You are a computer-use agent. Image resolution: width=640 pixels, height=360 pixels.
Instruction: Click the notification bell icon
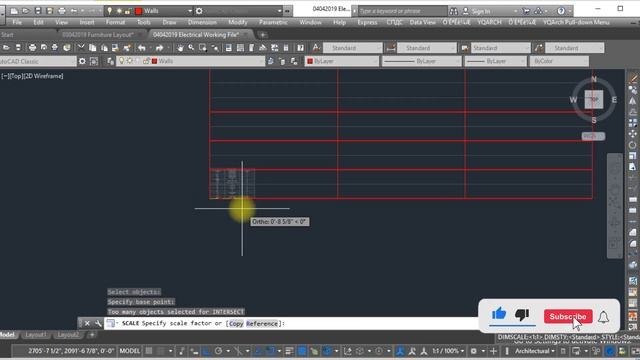[604, 317]
